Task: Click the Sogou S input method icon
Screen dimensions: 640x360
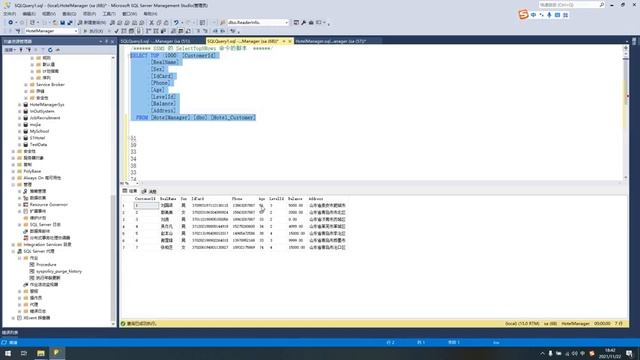Action: tap(523, 15)
